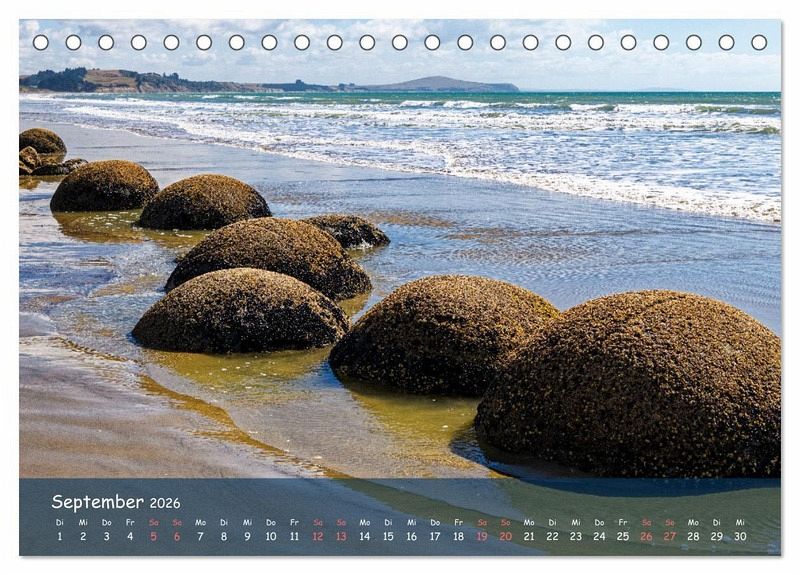
Task: Select red Saturday date 12
Action: pos(318,537)
